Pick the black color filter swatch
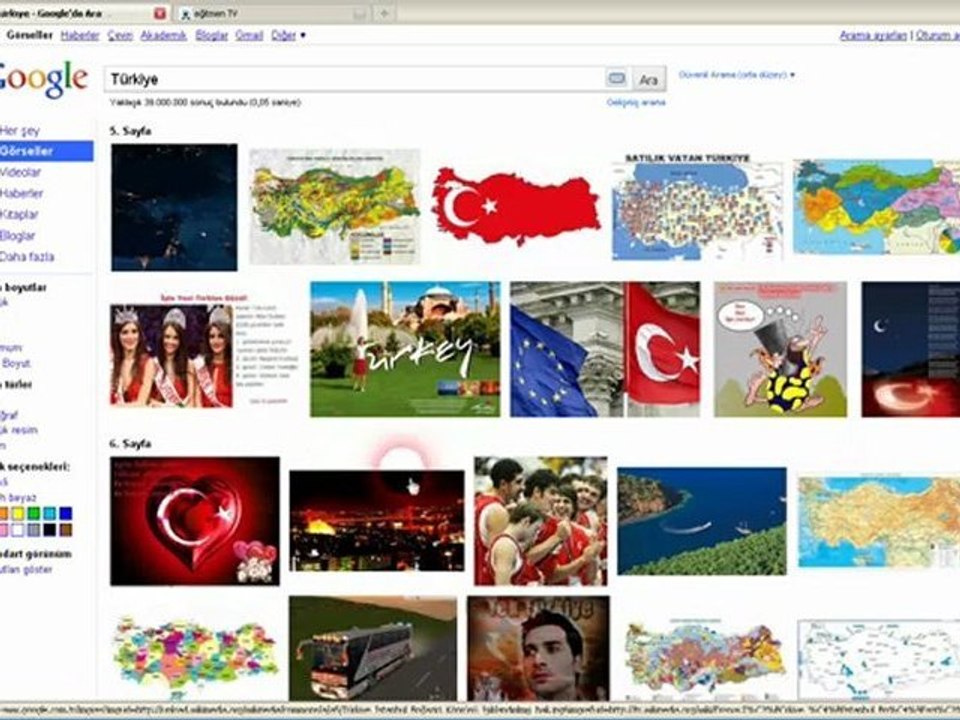 click(50, 530)
